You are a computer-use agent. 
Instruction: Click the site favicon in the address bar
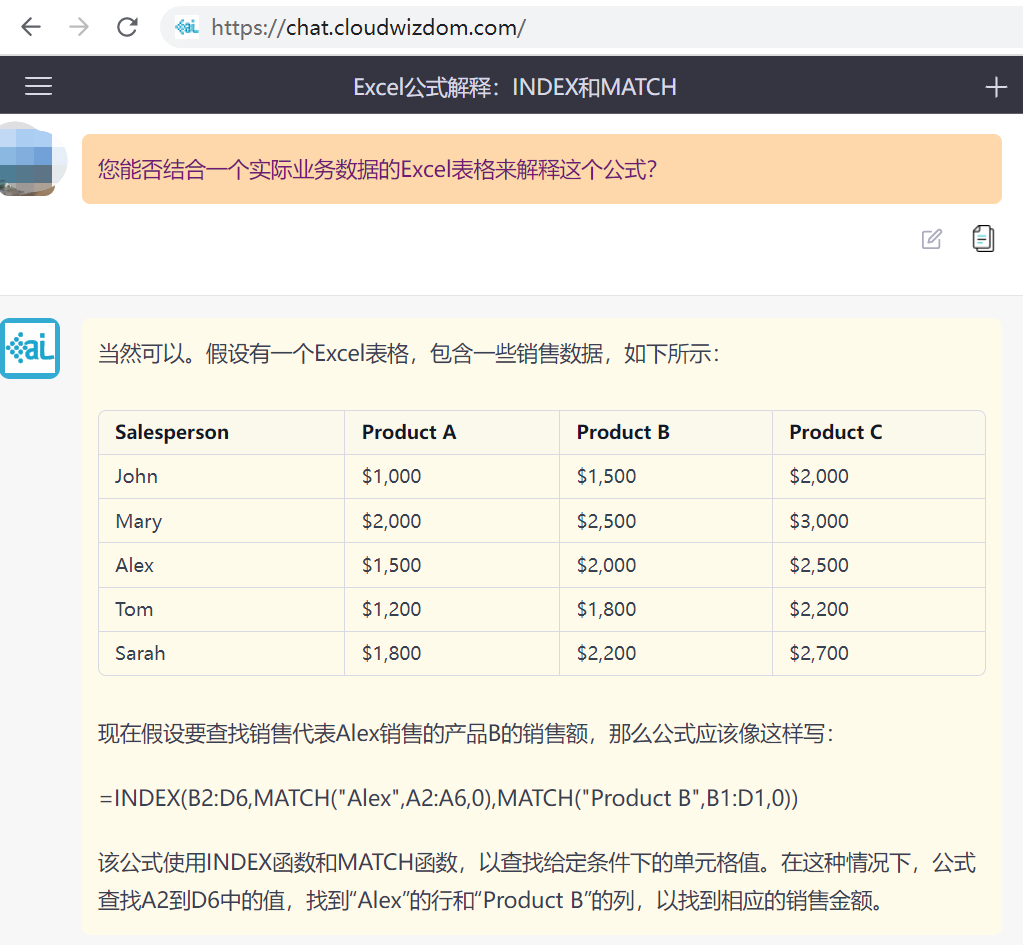tap(187, 27)
